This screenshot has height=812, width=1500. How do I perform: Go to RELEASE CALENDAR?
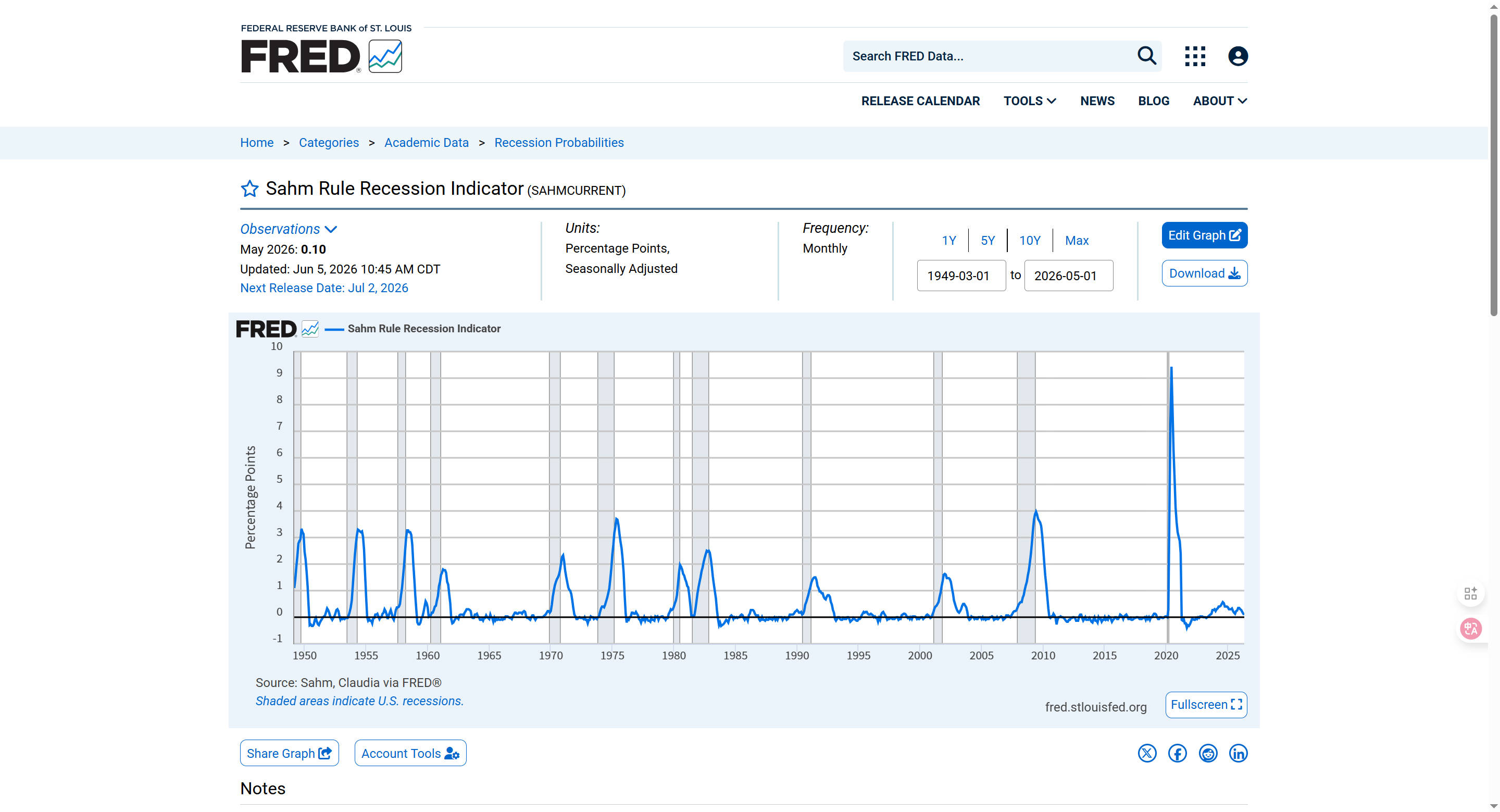(x=920, y=101)
